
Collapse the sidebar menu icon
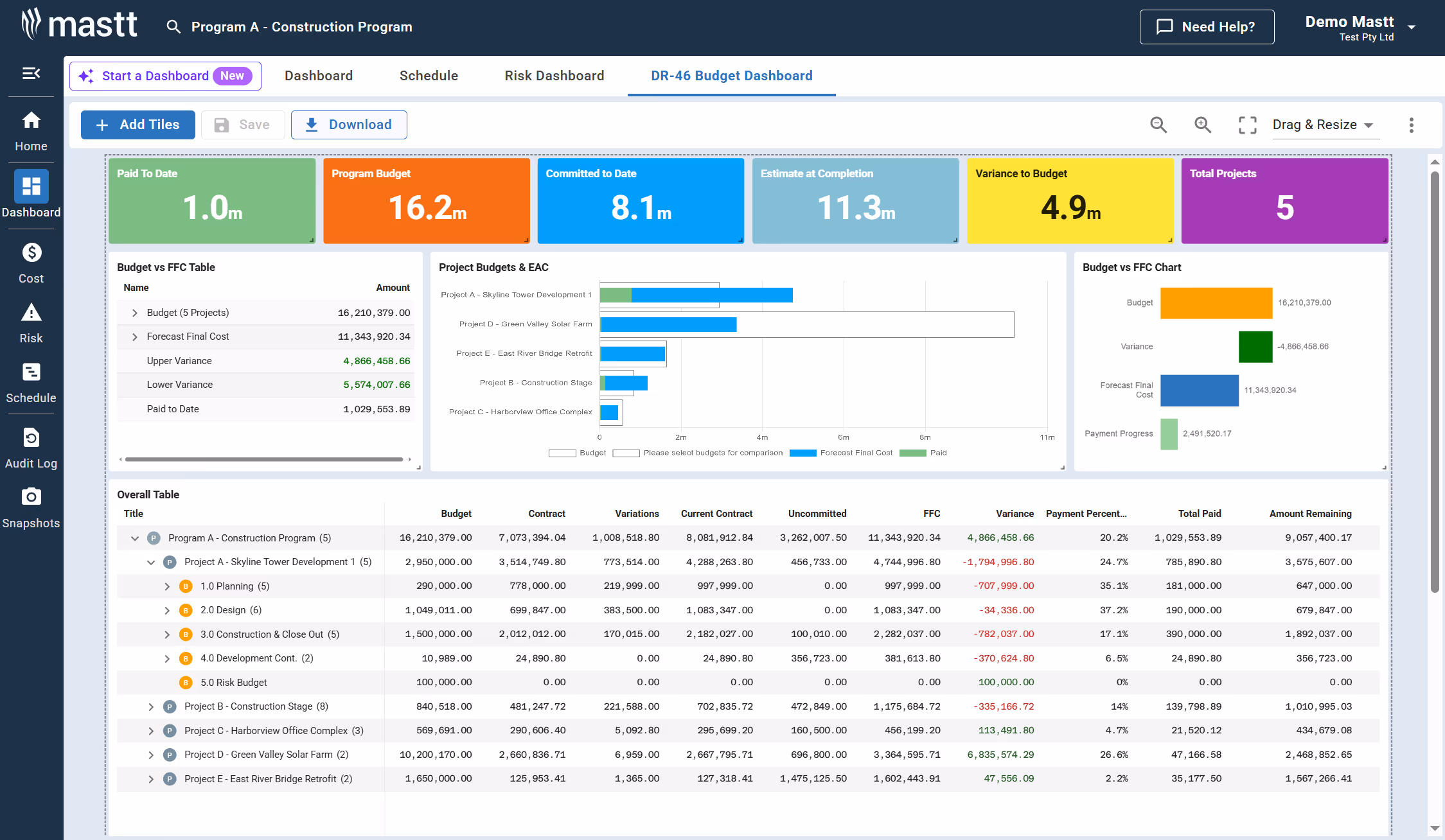[x=31, y=73]
